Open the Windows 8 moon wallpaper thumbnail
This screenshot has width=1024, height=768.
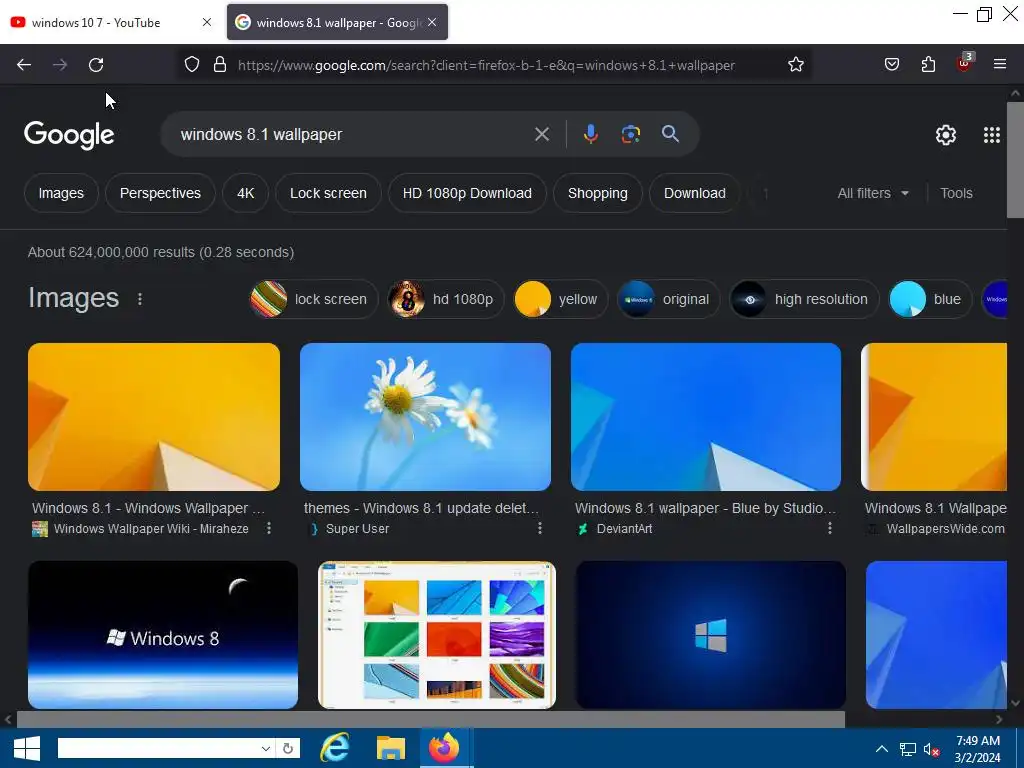(163, 635)
